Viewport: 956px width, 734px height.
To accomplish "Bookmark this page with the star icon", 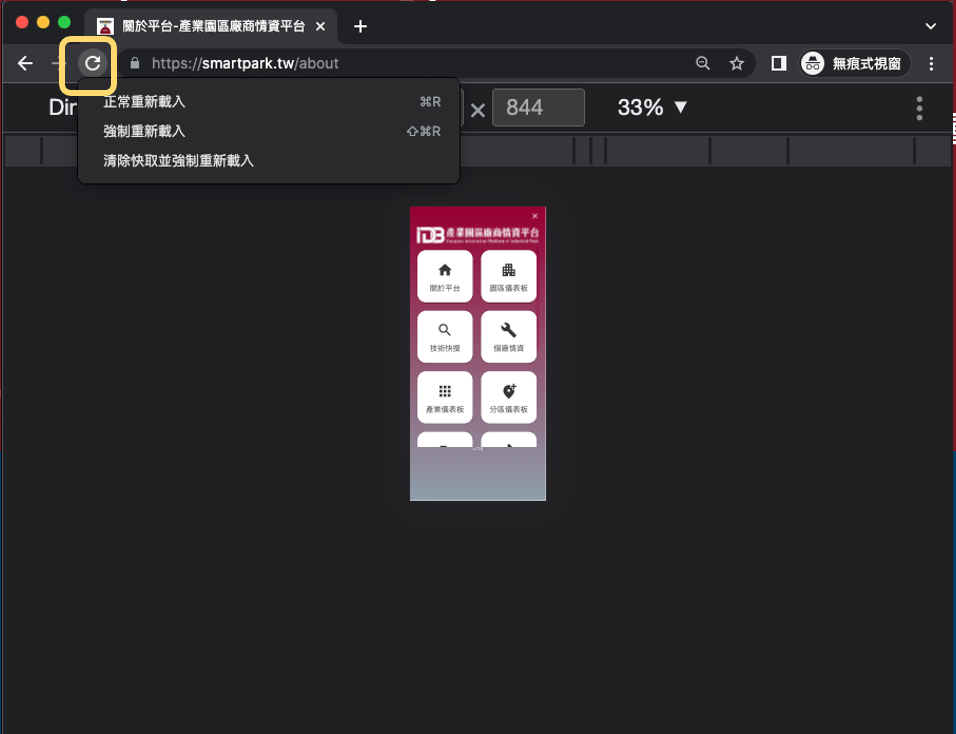I will point(737,64).
